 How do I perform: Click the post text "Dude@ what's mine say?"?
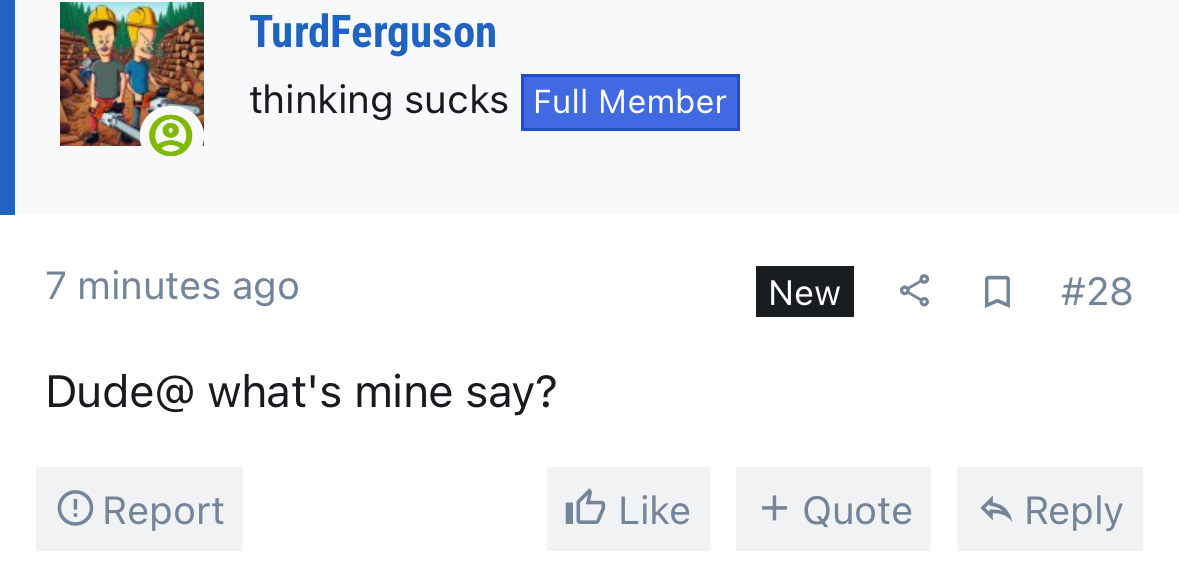tap(301, 393)
